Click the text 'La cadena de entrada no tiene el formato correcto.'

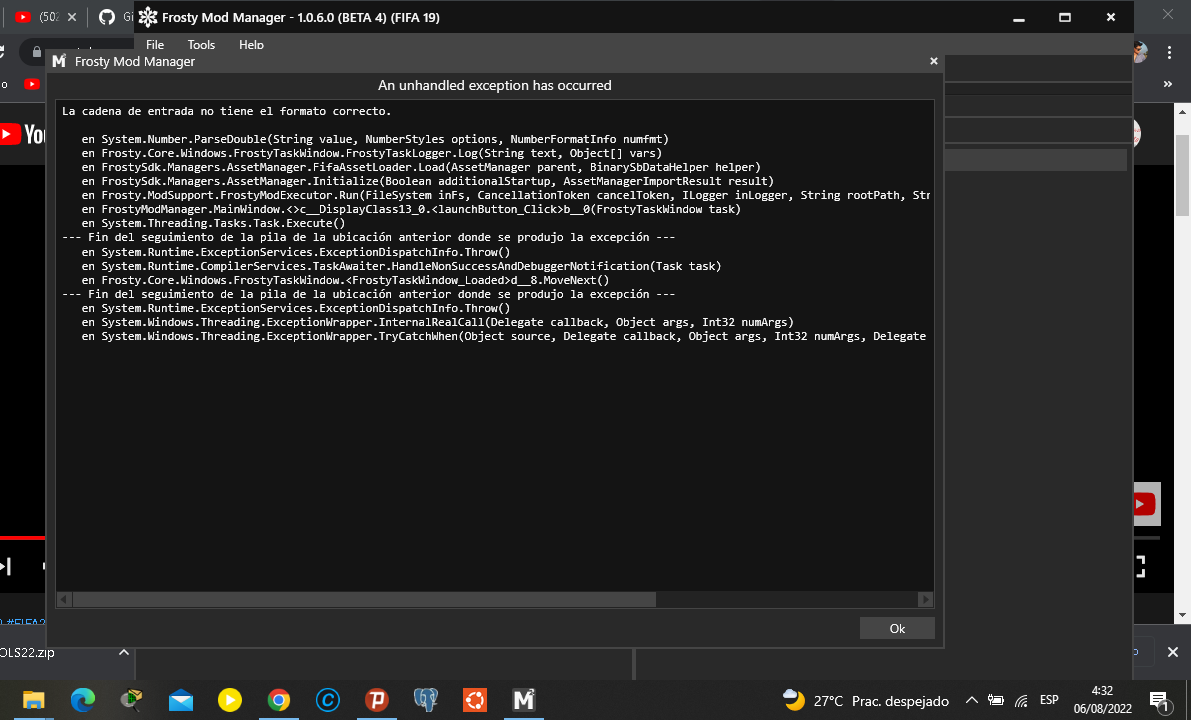(x=226, y=111)
